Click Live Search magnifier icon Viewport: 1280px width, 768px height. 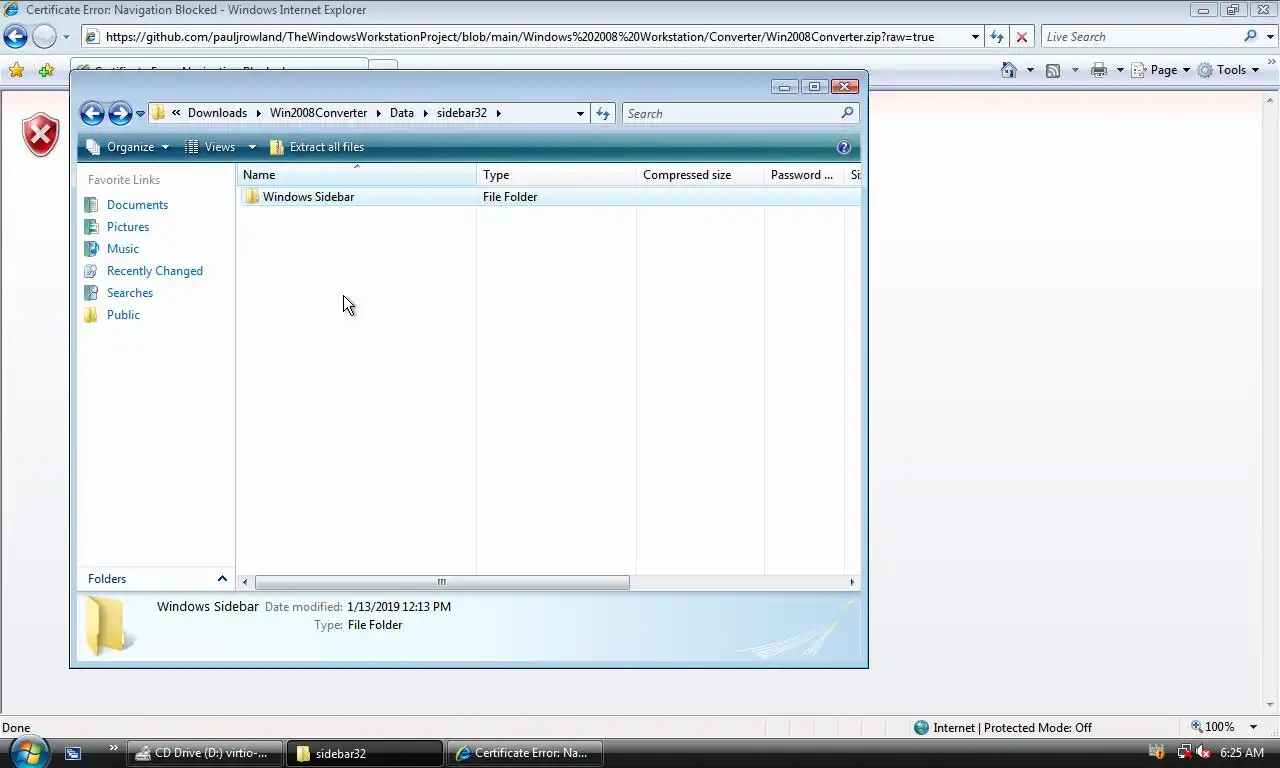(1250, 36)
